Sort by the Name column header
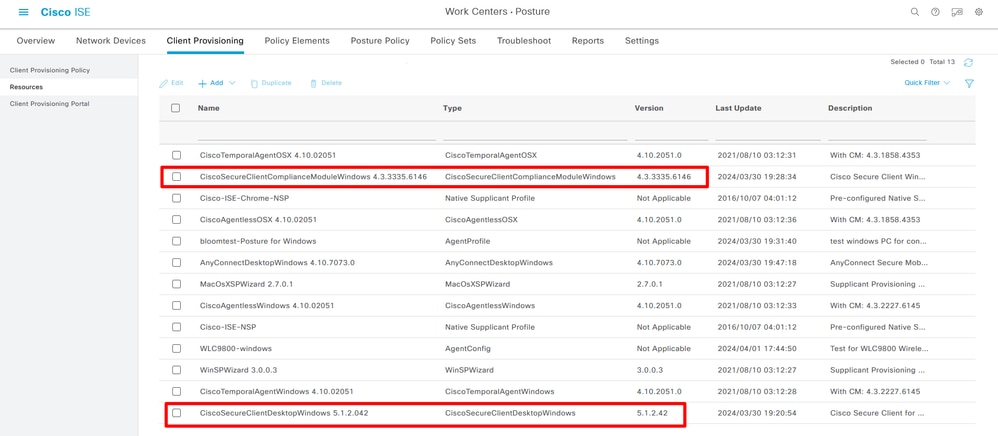The image size is (998, 436). tap(209, 108)
